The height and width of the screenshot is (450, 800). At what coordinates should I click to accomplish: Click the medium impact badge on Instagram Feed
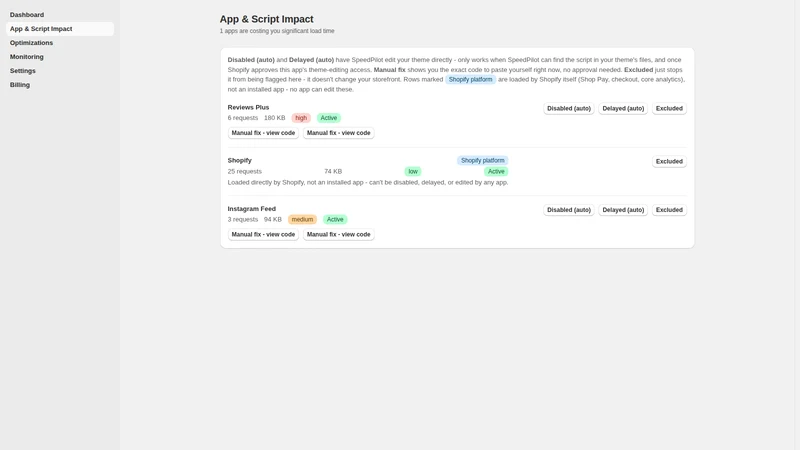[x=302, y=219]
